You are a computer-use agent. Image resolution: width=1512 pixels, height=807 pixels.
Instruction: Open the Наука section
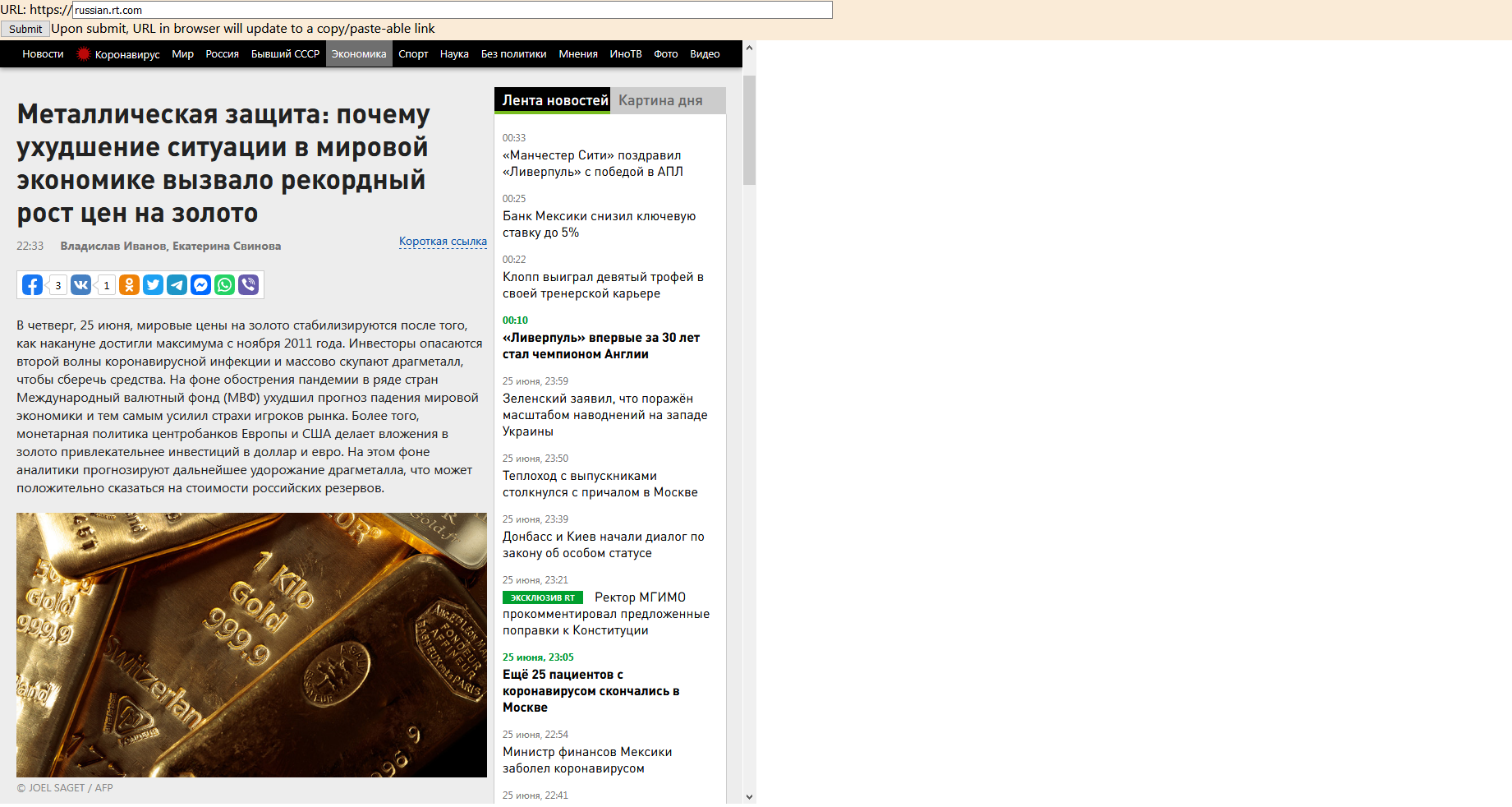[454, 54]
